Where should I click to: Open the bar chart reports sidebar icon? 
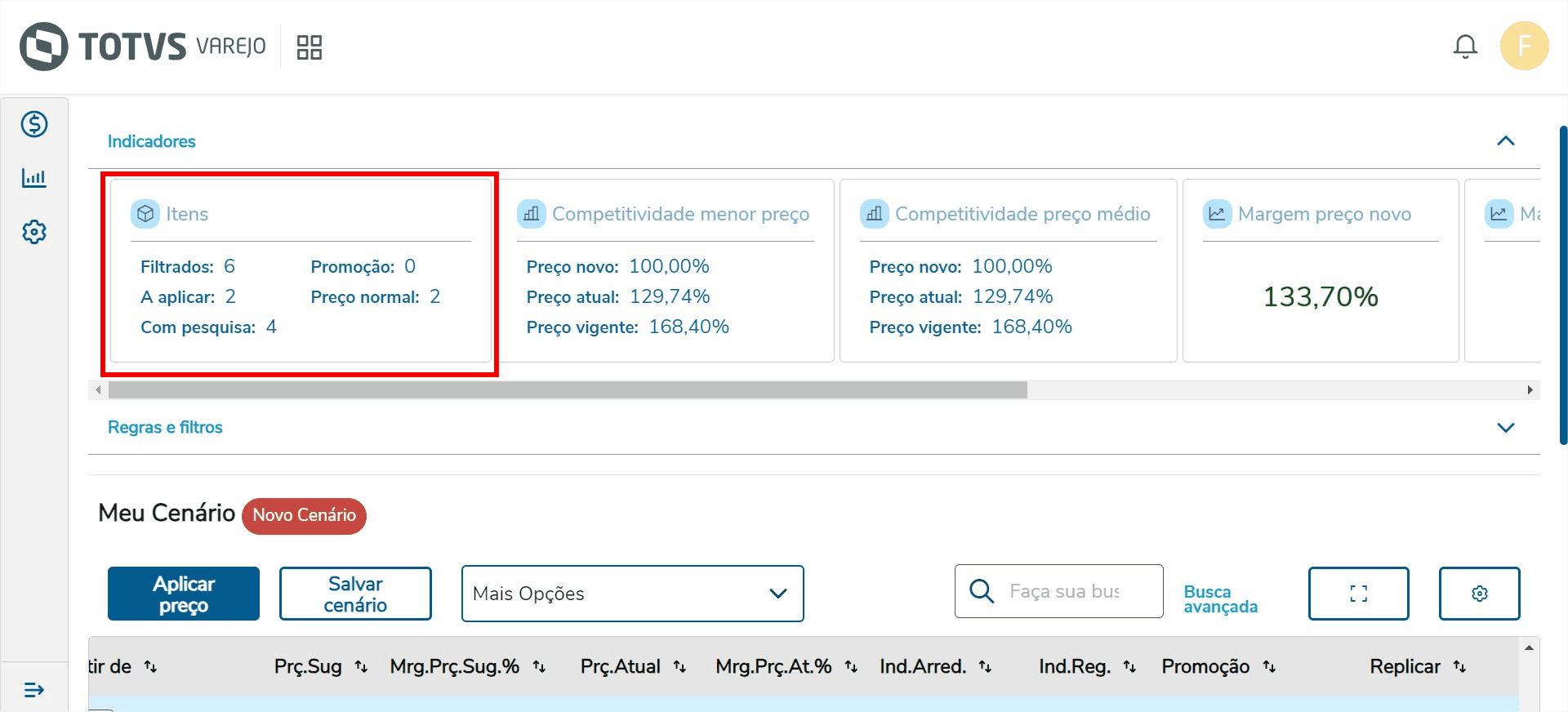[34, 178]
